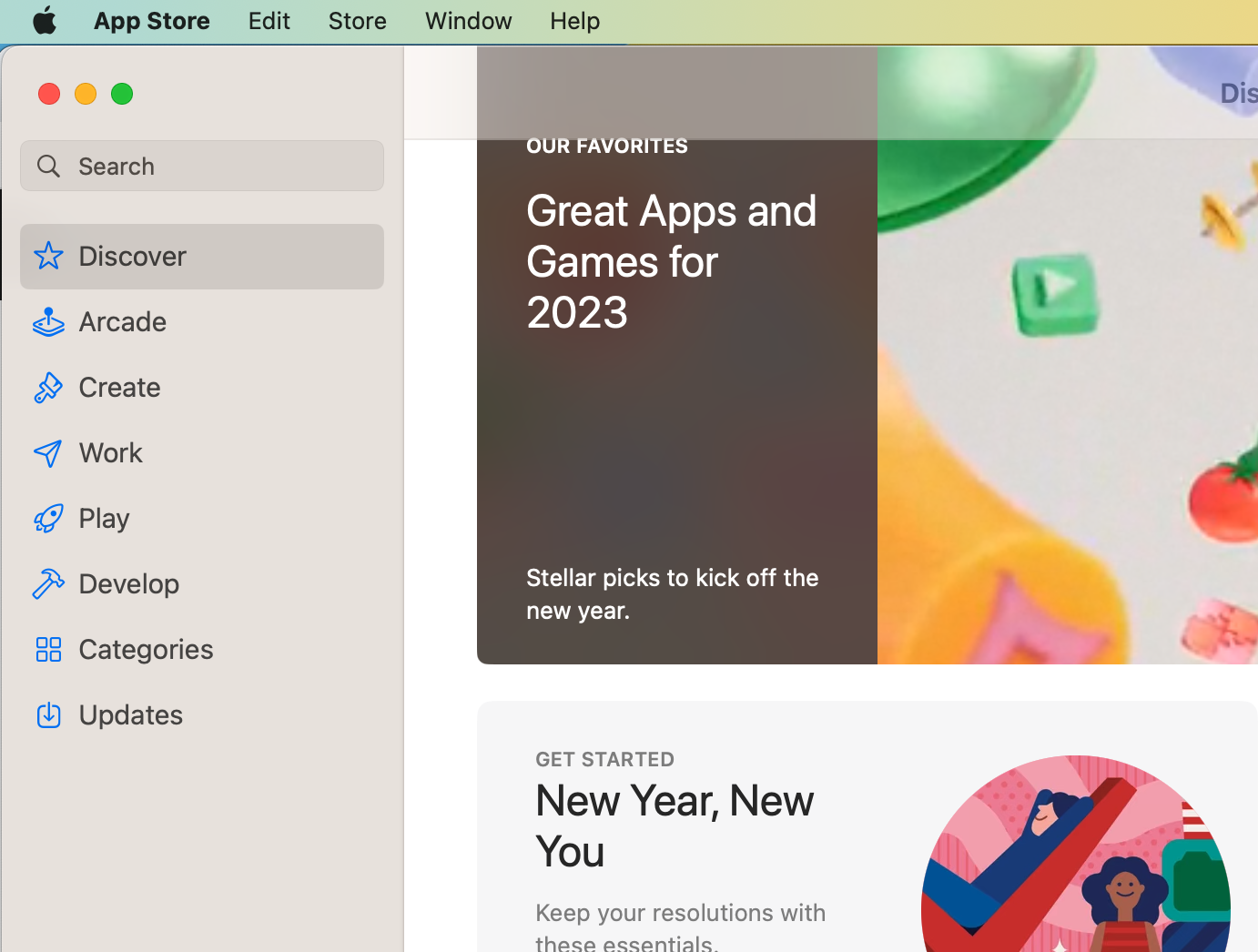The height and width of the screenshot is (952, 1258).
Task: Click the Work paper plane icon
Action: tap(48, 452)
